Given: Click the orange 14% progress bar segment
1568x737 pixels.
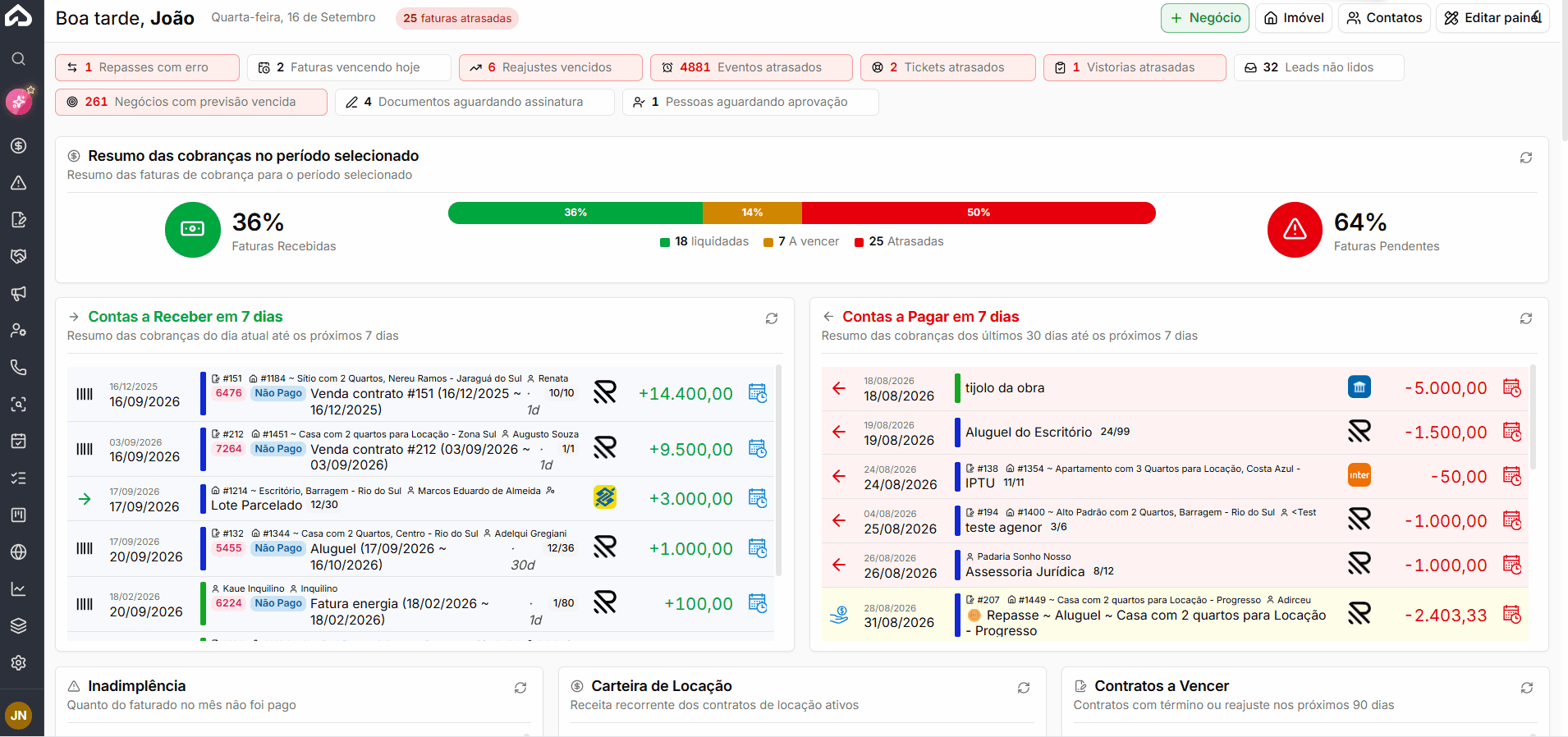Looking at the screenshot, I should coord(752,213).
